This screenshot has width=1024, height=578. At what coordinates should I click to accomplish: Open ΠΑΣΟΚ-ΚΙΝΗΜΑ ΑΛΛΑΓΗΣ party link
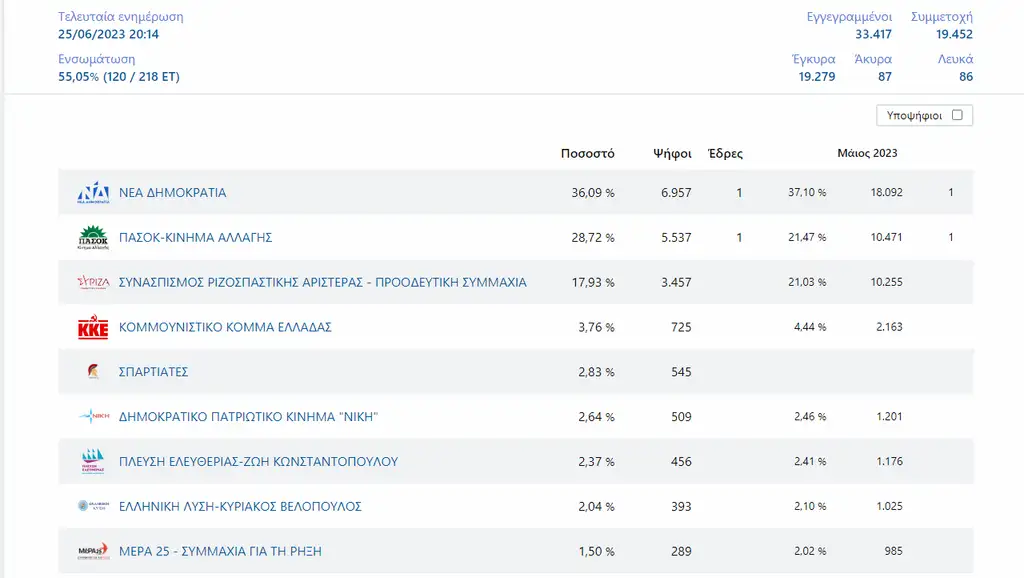195,237
